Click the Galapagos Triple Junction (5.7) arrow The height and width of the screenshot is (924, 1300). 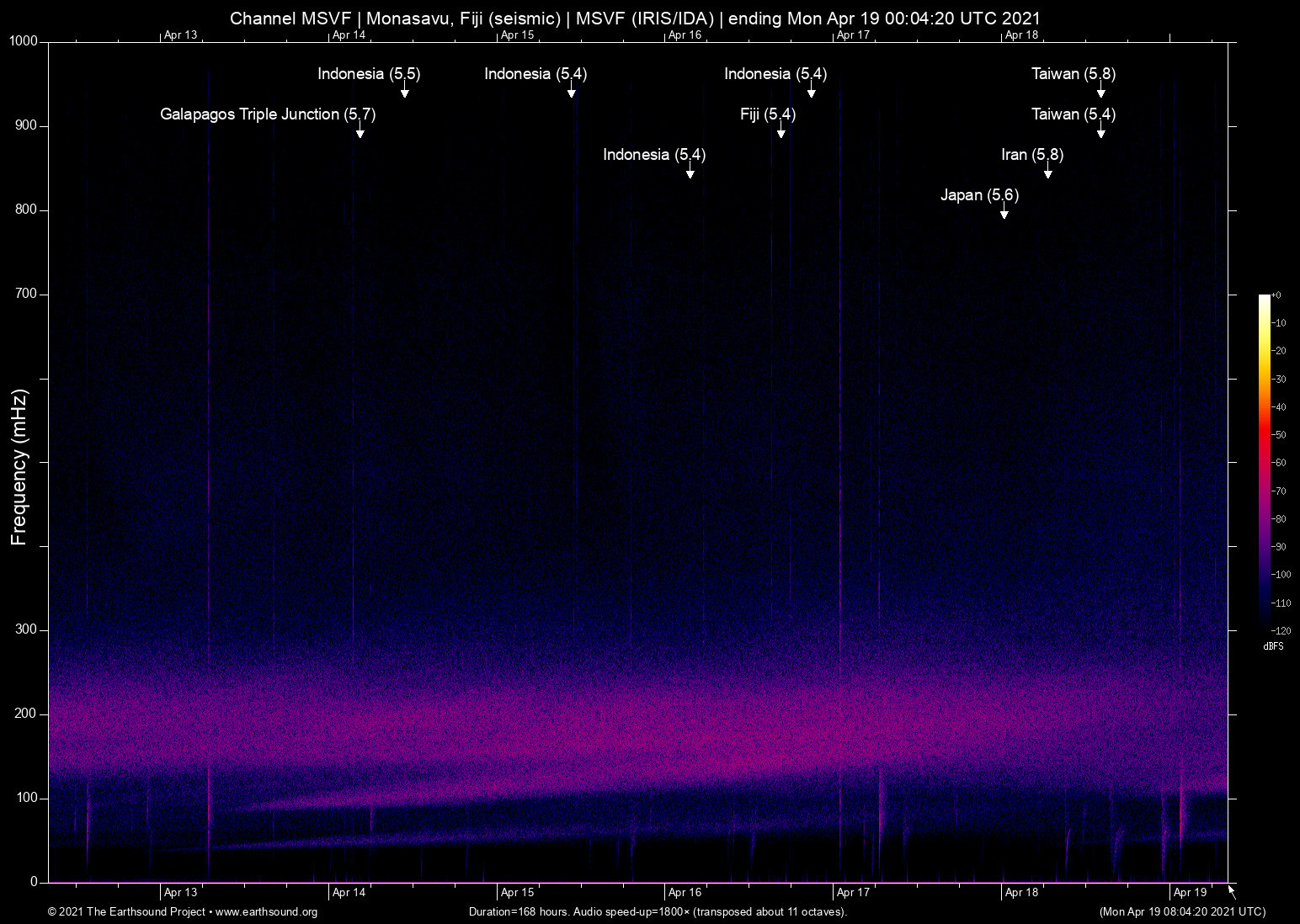[x=362, y=135]
